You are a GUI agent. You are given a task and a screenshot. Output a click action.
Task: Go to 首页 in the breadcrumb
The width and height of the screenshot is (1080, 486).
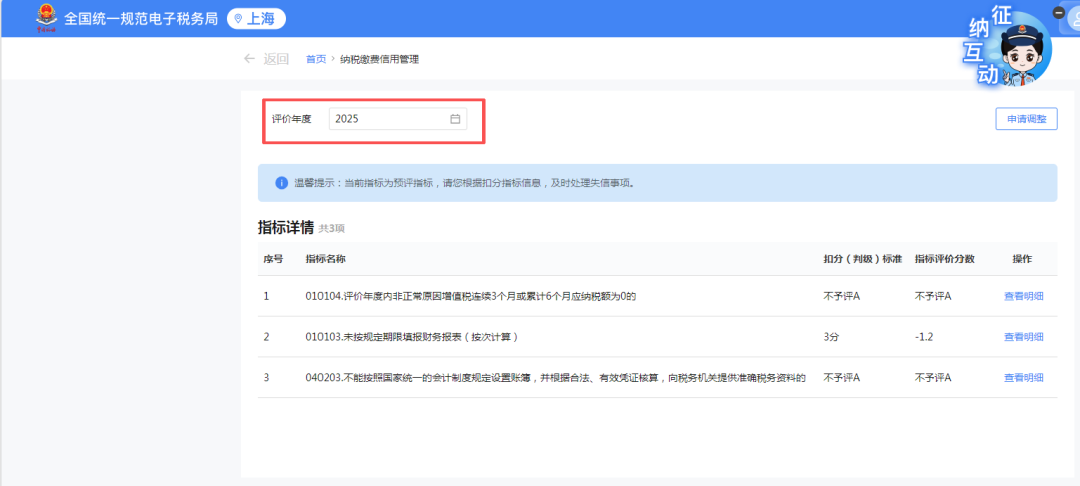point(316,59)
